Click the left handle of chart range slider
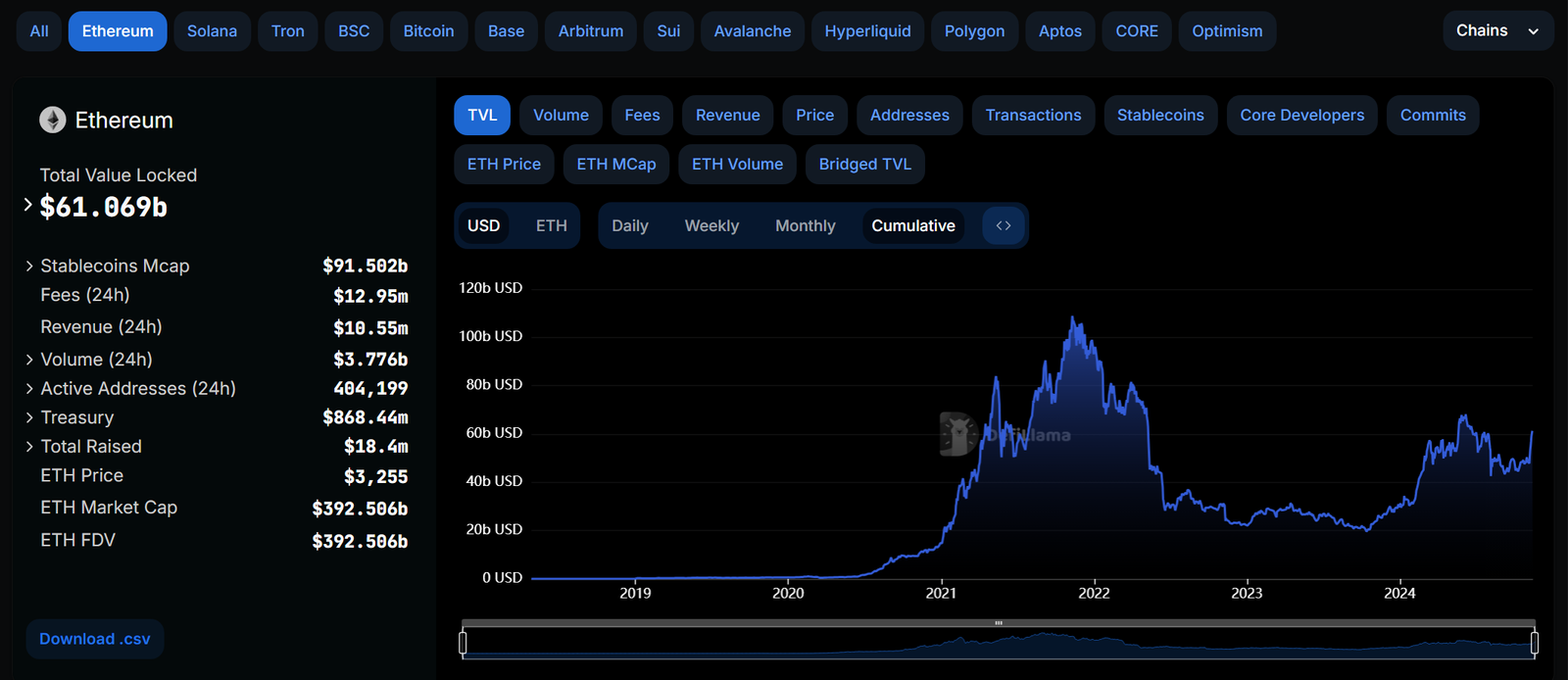The height and width of the screenshot is (680, 1568). point(463,643)
